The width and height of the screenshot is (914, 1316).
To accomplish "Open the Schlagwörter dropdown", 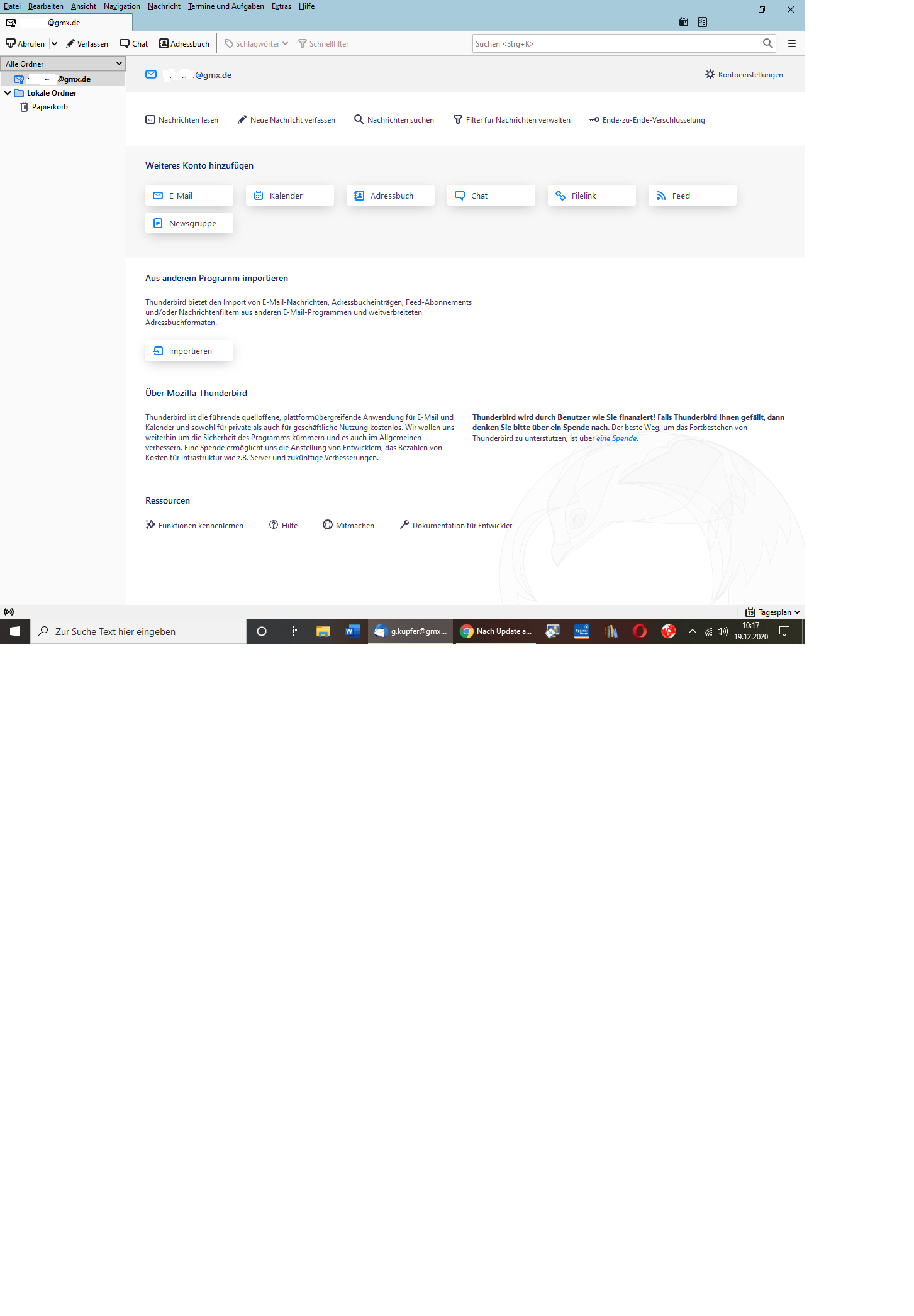I will tap(256, 43).
